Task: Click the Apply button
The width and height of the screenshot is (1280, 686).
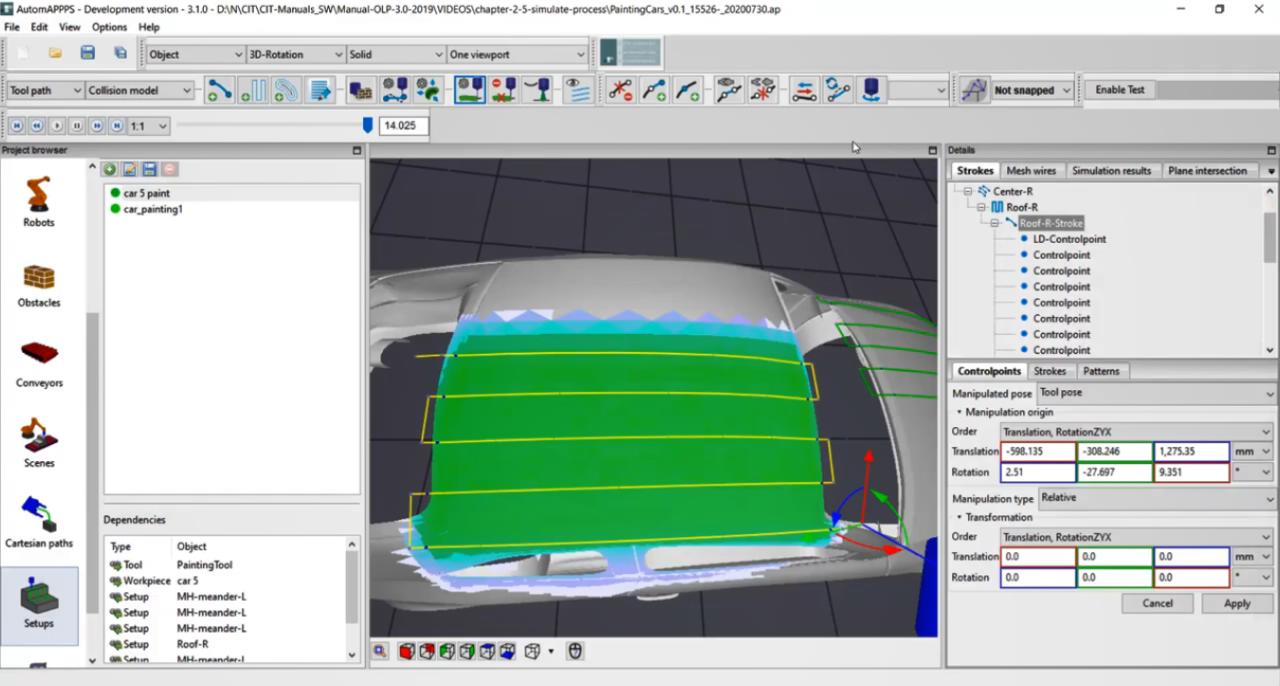Action: pos(1237,603)
